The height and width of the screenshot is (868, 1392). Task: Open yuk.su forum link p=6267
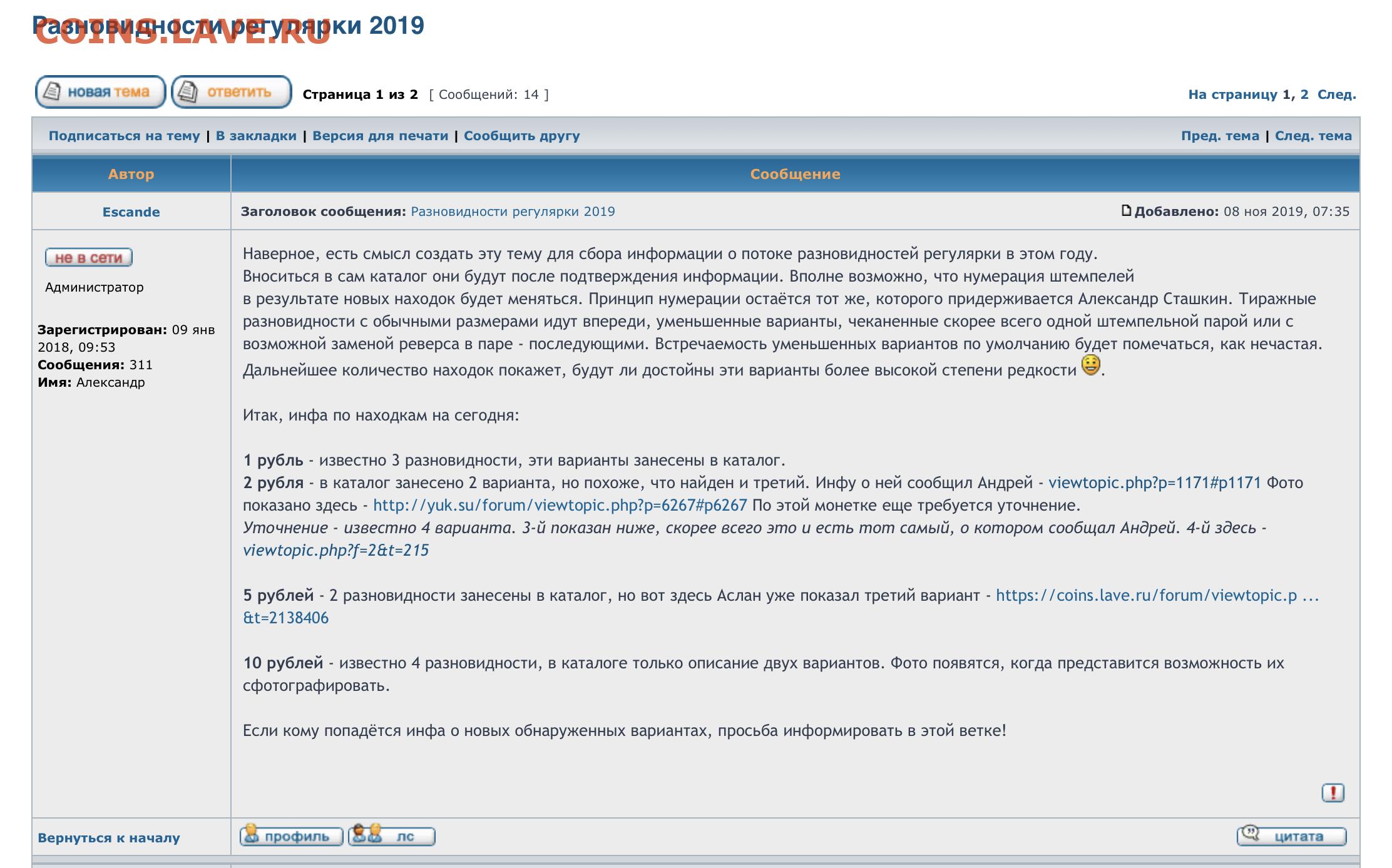click(x=560, y=505)
